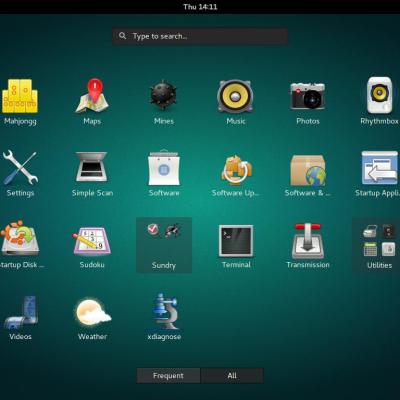The image size is (400, 400).
Task: Launch Rhythmbox music player
Action: tap(380, 95)
